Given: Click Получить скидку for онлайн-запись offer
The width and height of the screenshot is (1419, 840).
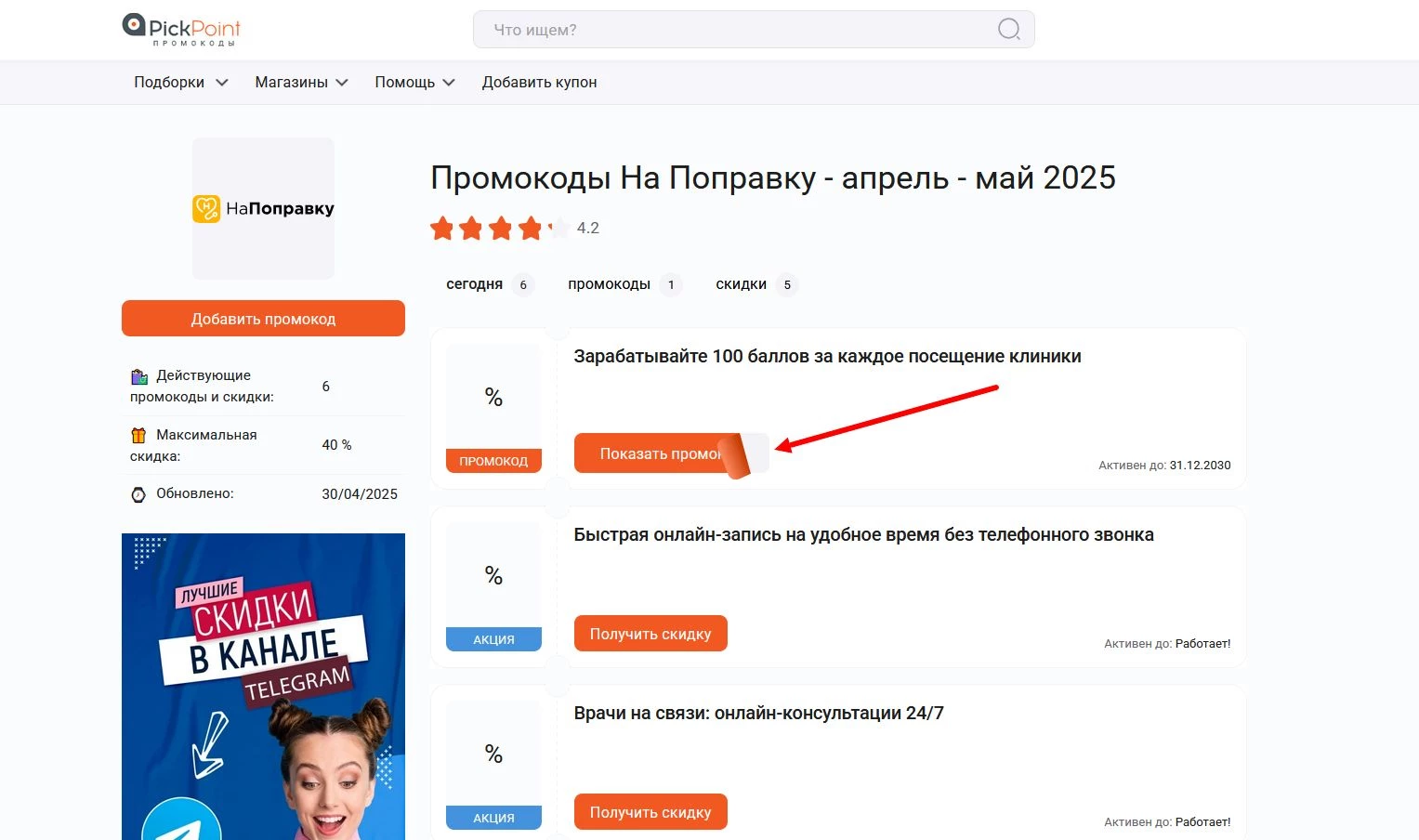Looking at the screenshot, I should (x=650, y=634).
